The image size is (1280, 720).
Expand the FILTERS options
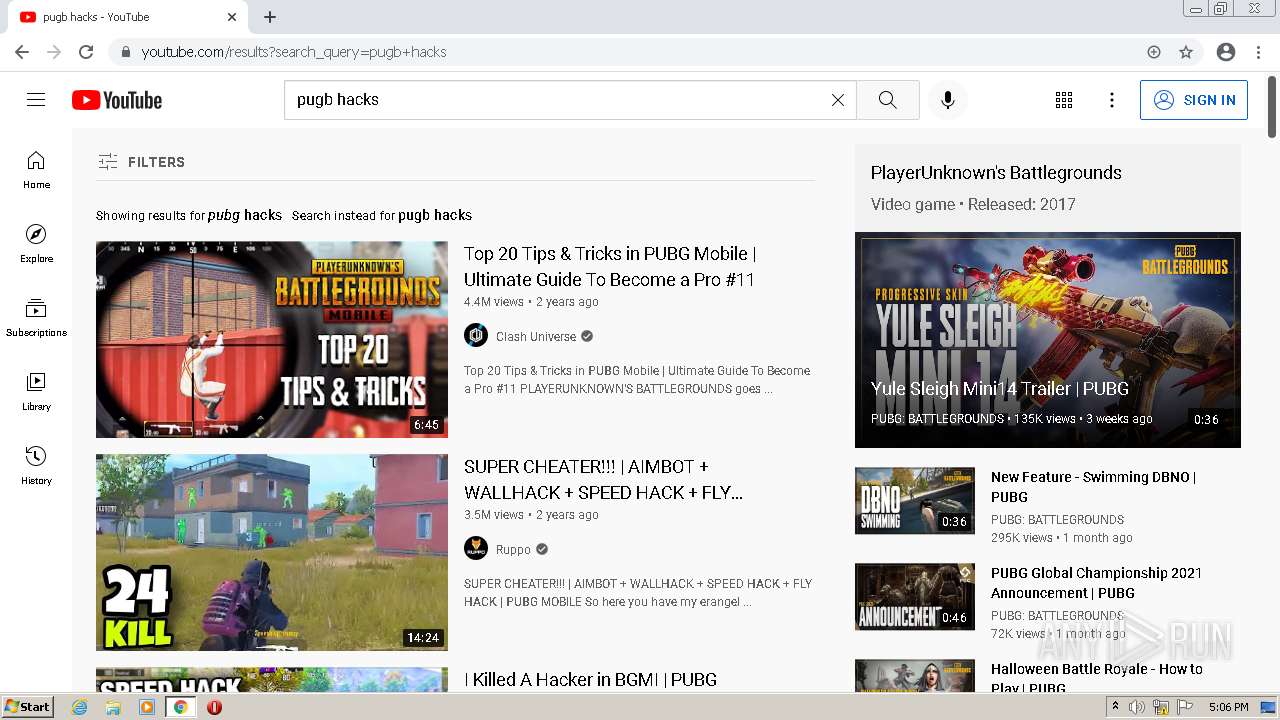(141, 162)
